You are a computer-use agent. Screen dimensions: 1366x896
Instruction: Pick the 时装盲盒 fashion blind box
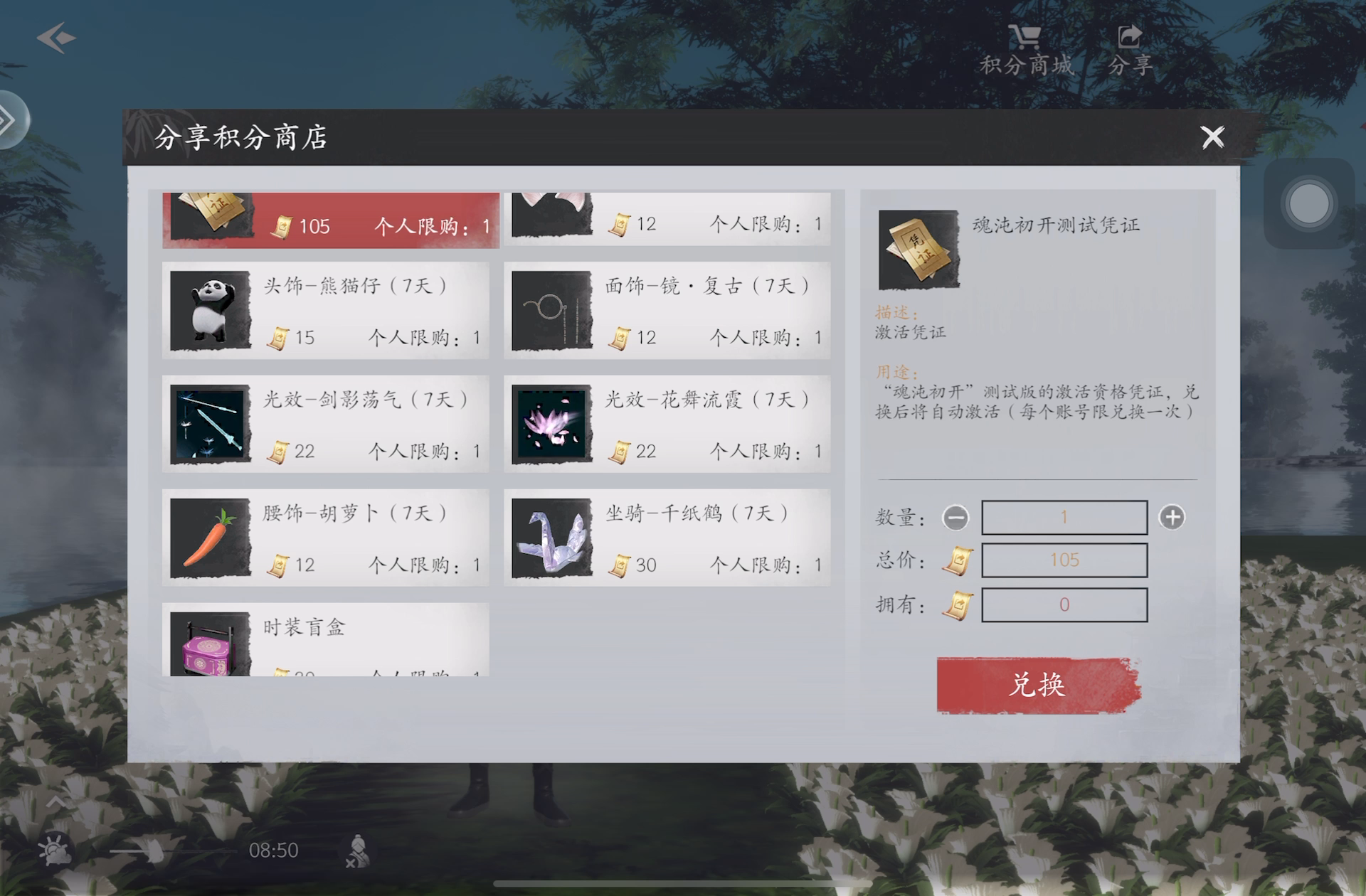pos(326,640)
